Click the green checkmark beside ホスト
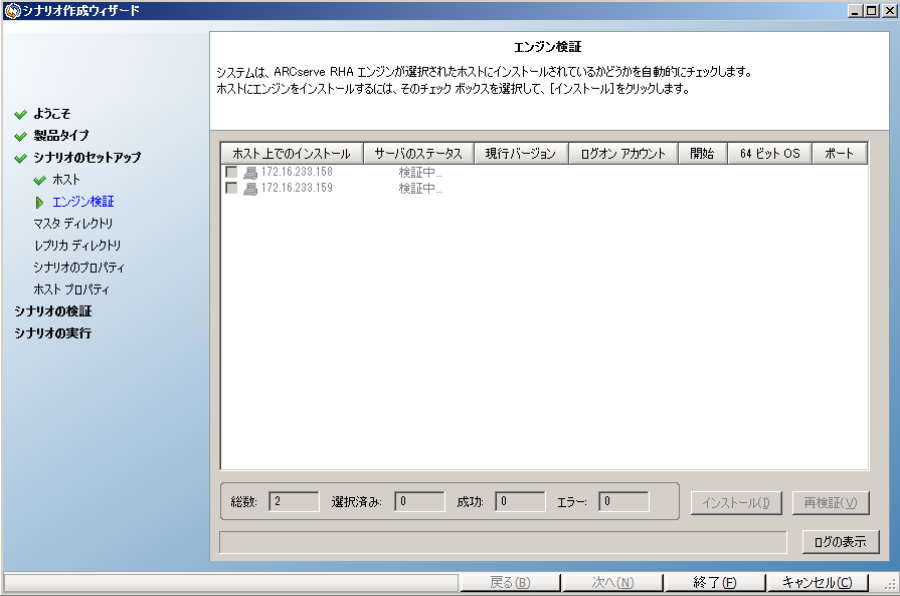Viewport: 900px width, 596px height. coord(40,180)
